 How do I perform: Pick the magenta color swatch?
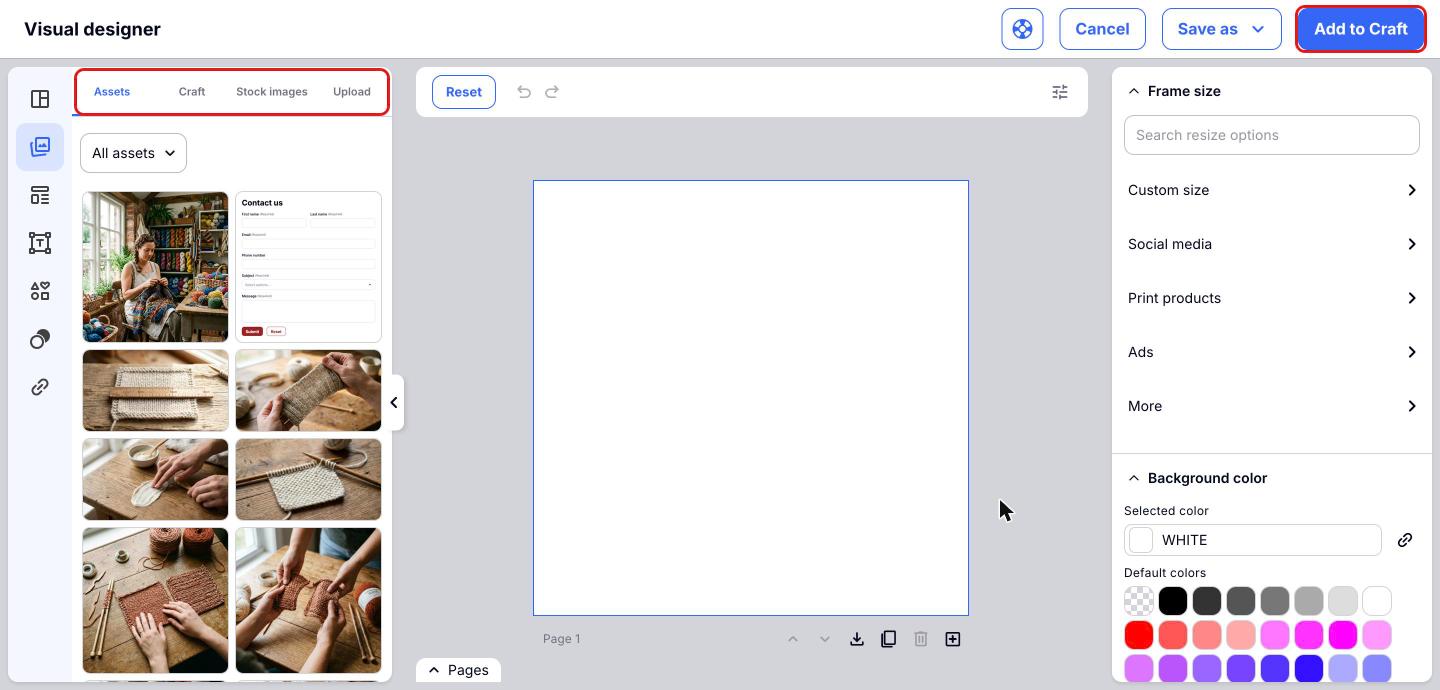1343,635
